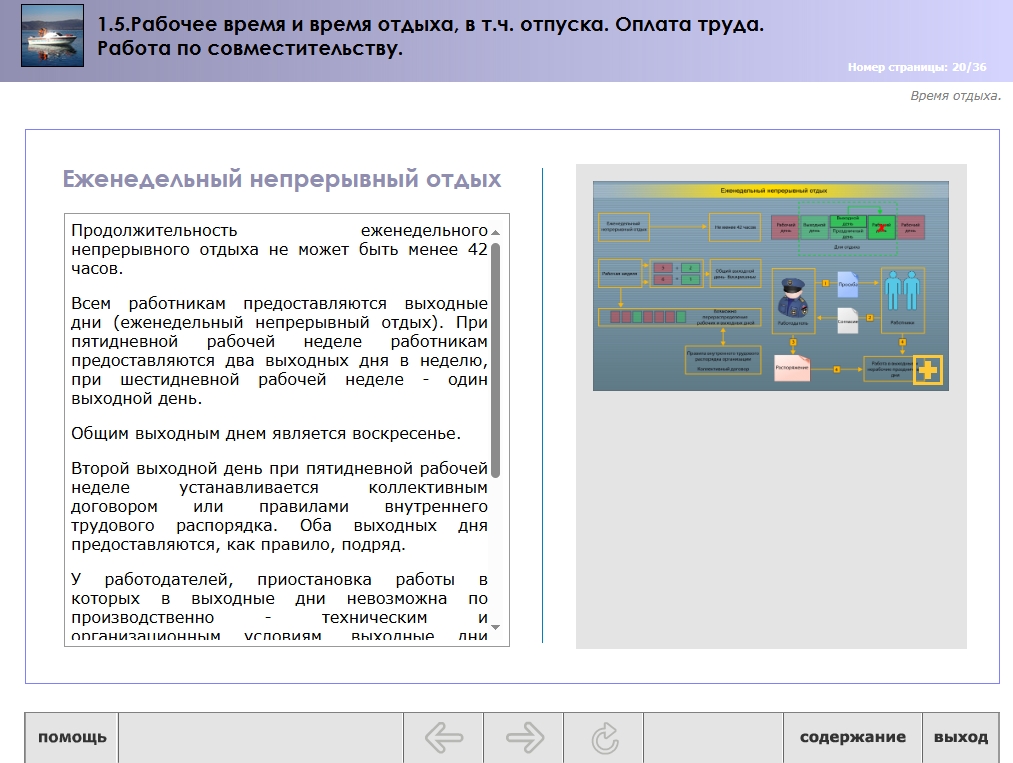Click the paragraph starting 'Второй выходной день'
The height and width of the screenshot is (763, 1013).
(x=279, y=507)
